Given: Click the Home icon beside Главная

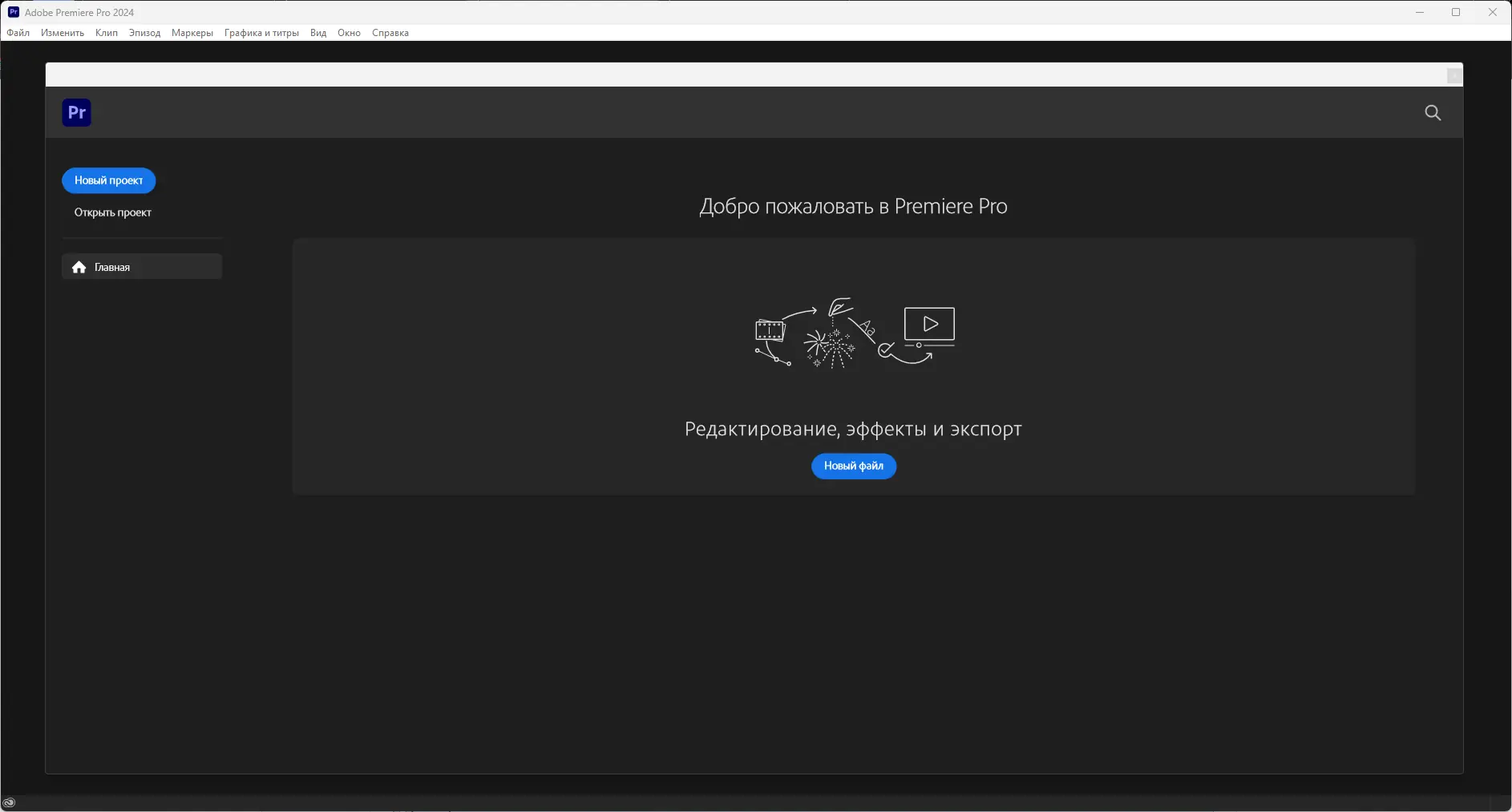Looking at the screenshot, I should pyautogui.click(x=79, y=267).
